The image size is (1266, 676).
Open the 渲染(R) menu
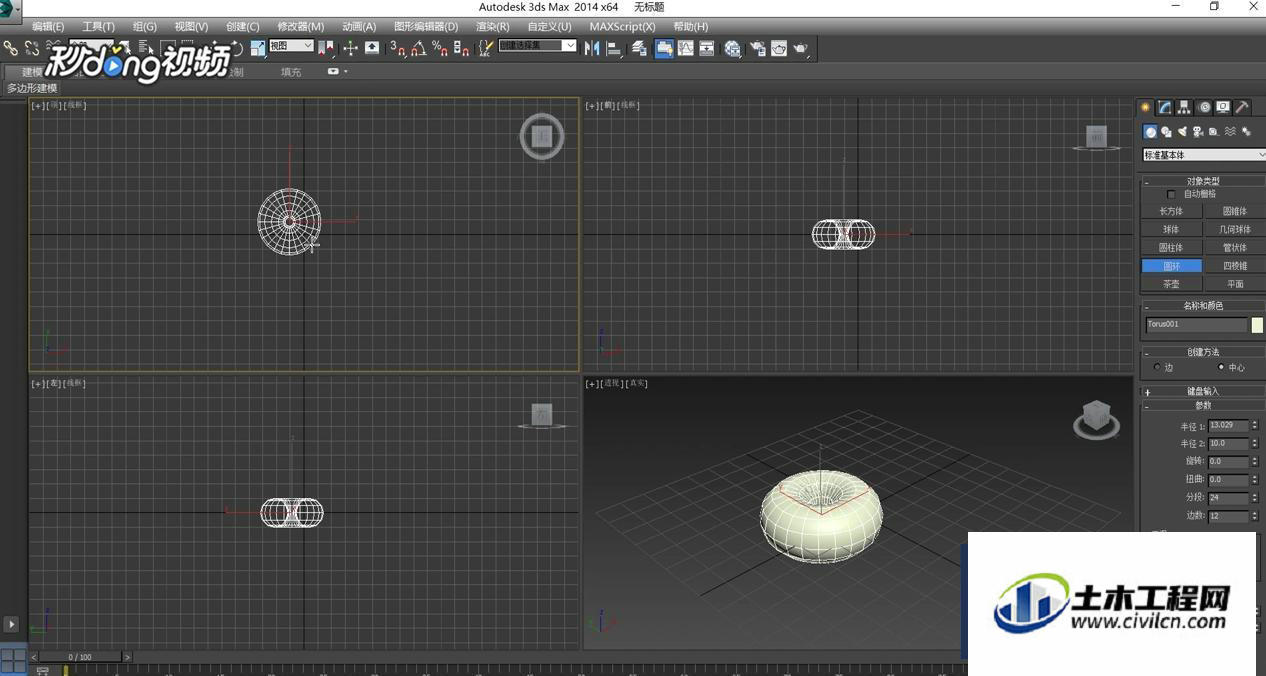click(x=492, y=26)
